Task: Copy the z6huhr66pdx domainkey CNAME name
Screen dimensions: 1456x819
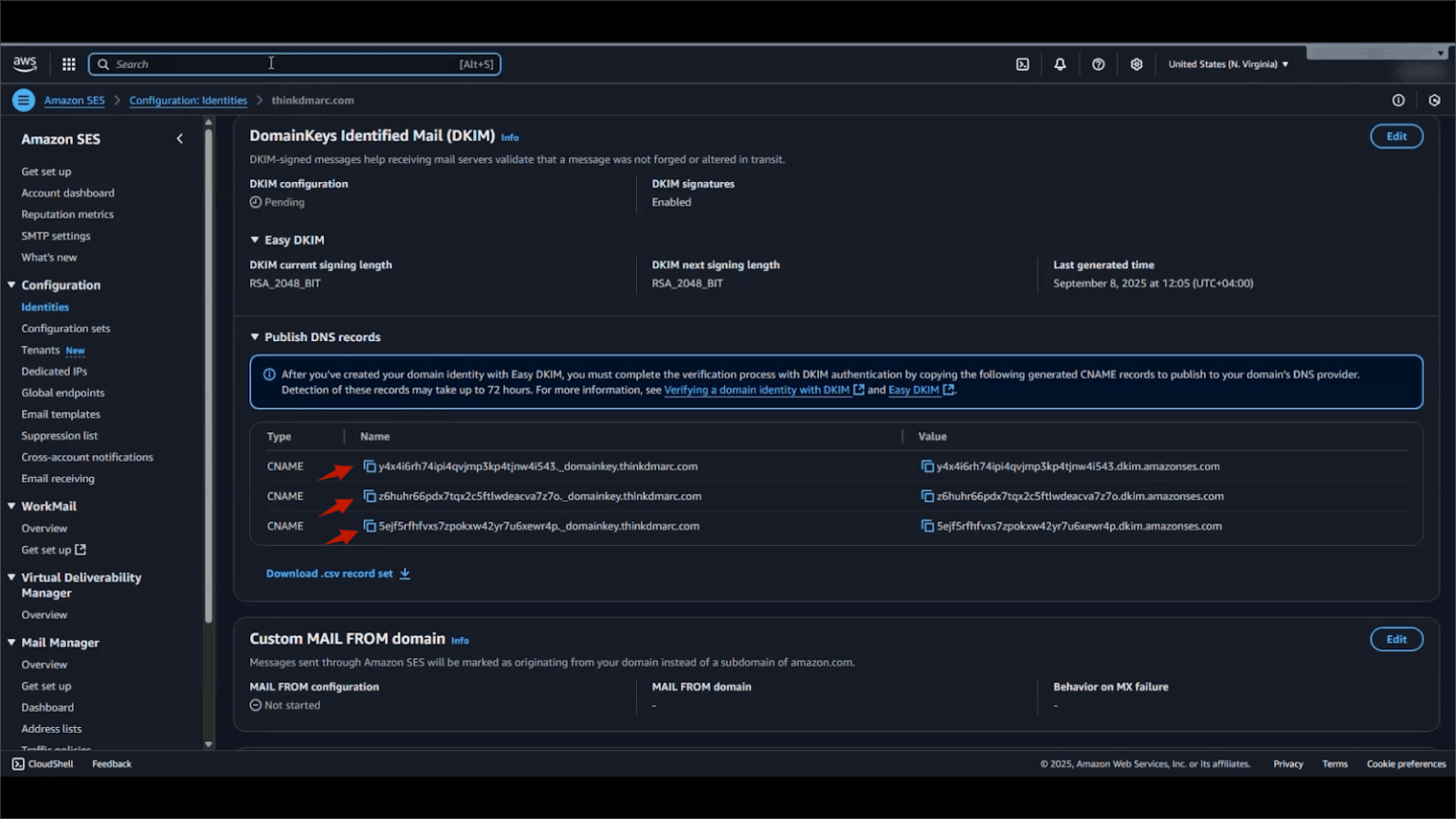Action: [x=368, y=496]
